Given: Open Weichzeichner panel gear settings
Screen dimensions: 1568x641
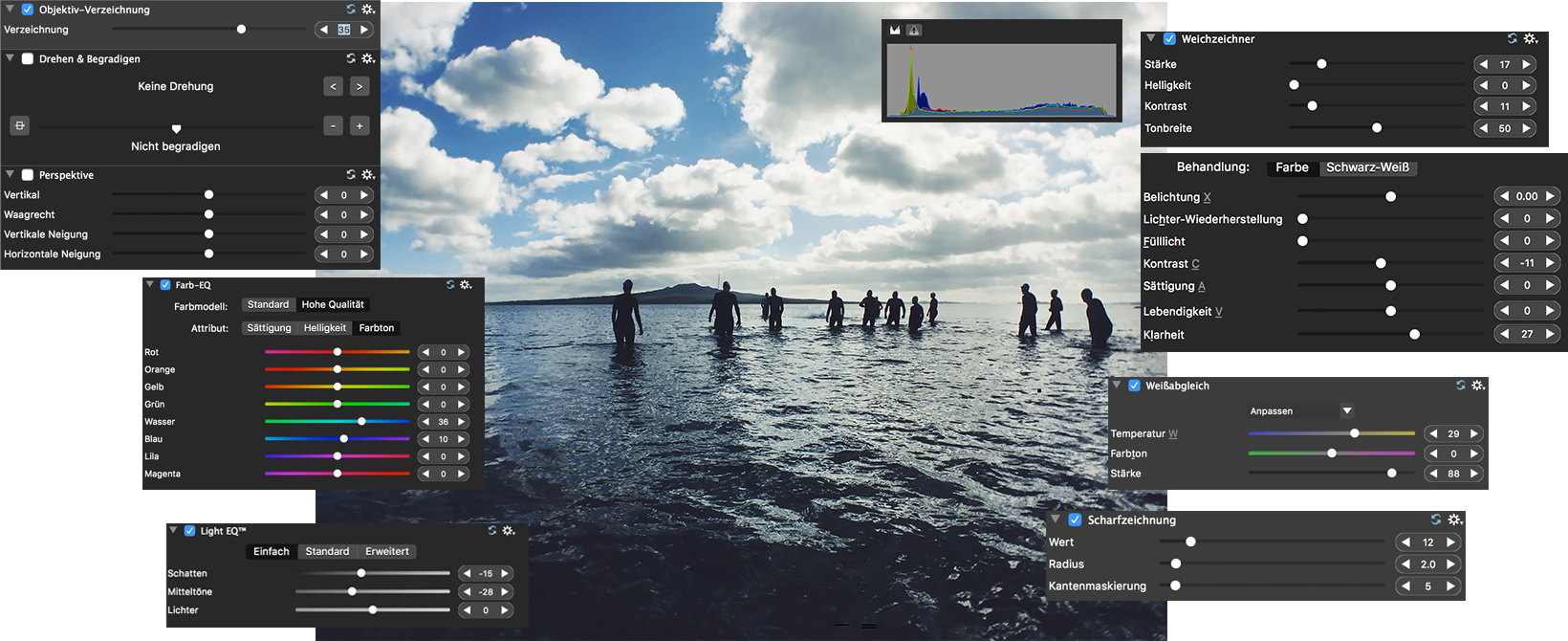Looking at the screenshot, I should (x=1531, y=39).
